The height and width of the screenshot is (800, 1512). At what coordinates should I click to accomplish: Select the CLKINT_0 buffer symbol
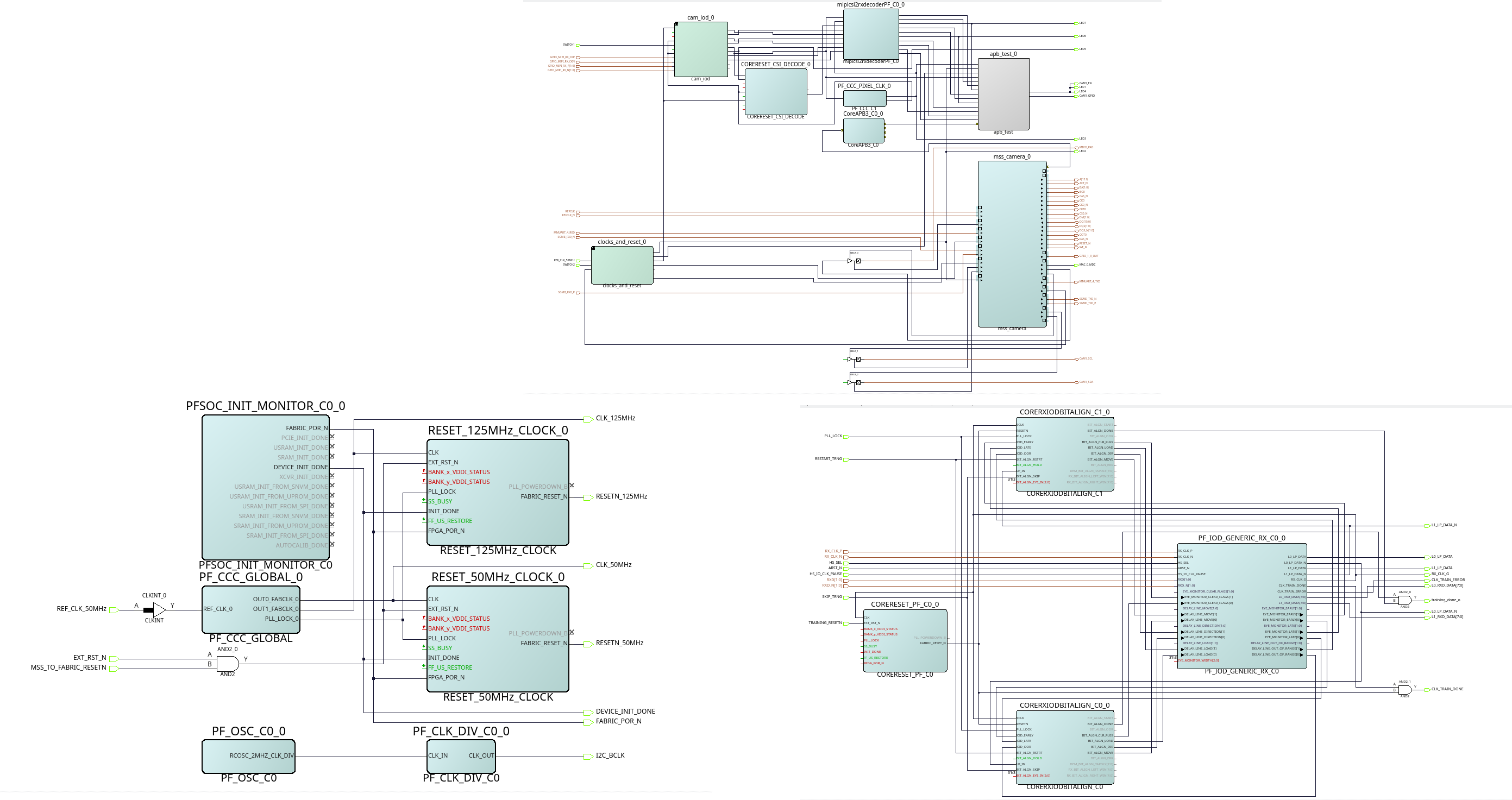[159, 610]
